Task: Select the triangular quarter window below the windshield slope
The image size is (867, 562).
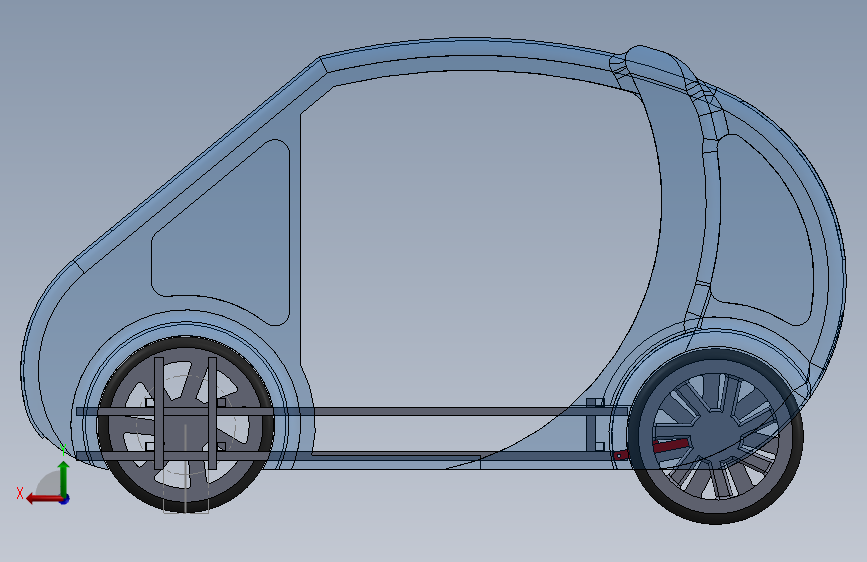Action: 229,238
